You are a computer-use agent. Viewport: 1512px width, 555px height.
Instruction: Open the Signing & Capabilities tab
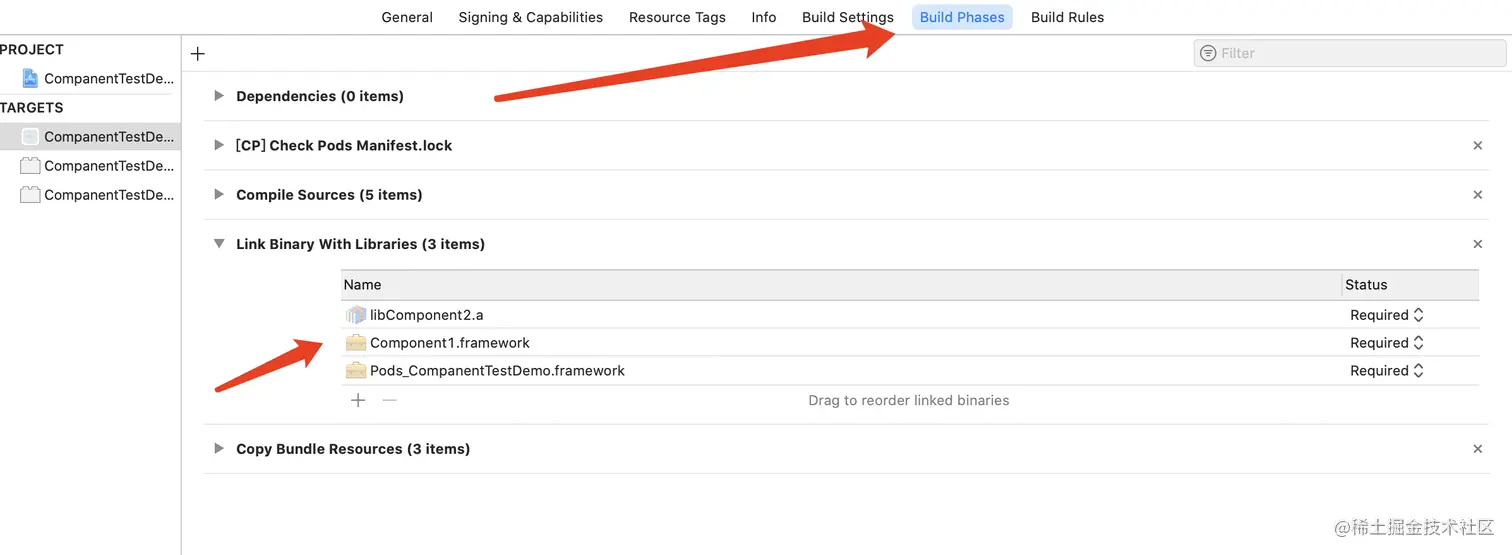pos(530,17)
